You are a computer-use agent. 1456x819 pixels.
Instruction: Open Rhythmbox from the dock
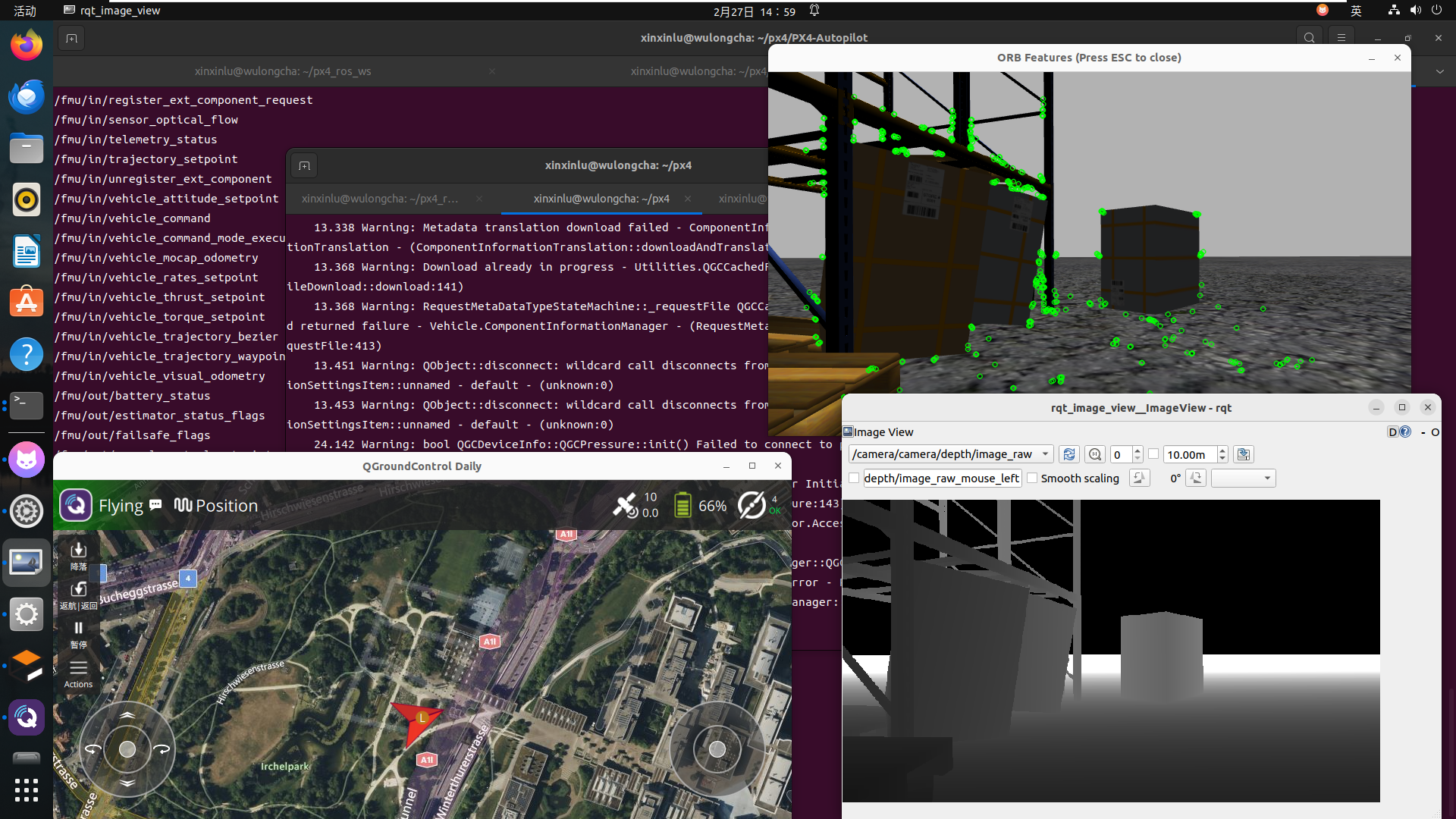coord(27,200)
